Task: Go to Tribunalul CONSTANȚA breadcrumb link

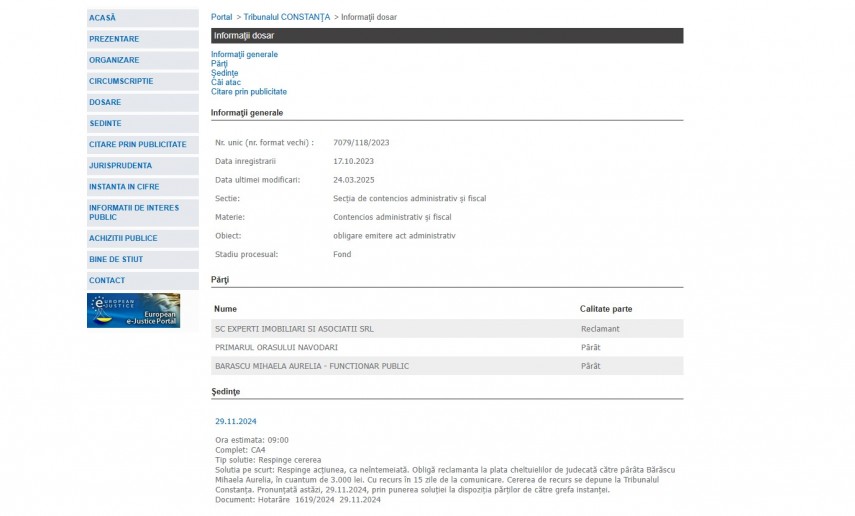Action: 286,17
